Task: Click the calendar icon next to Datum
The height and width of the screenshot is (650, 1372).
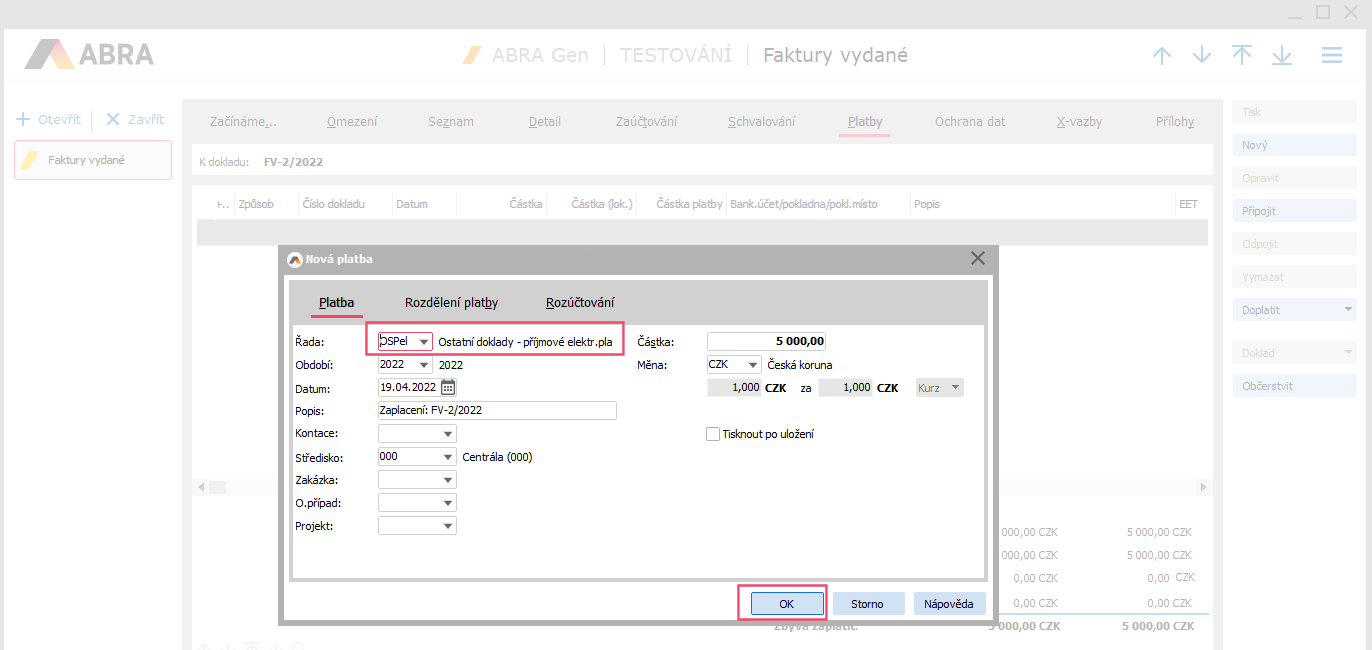Action: click(448, 387)
